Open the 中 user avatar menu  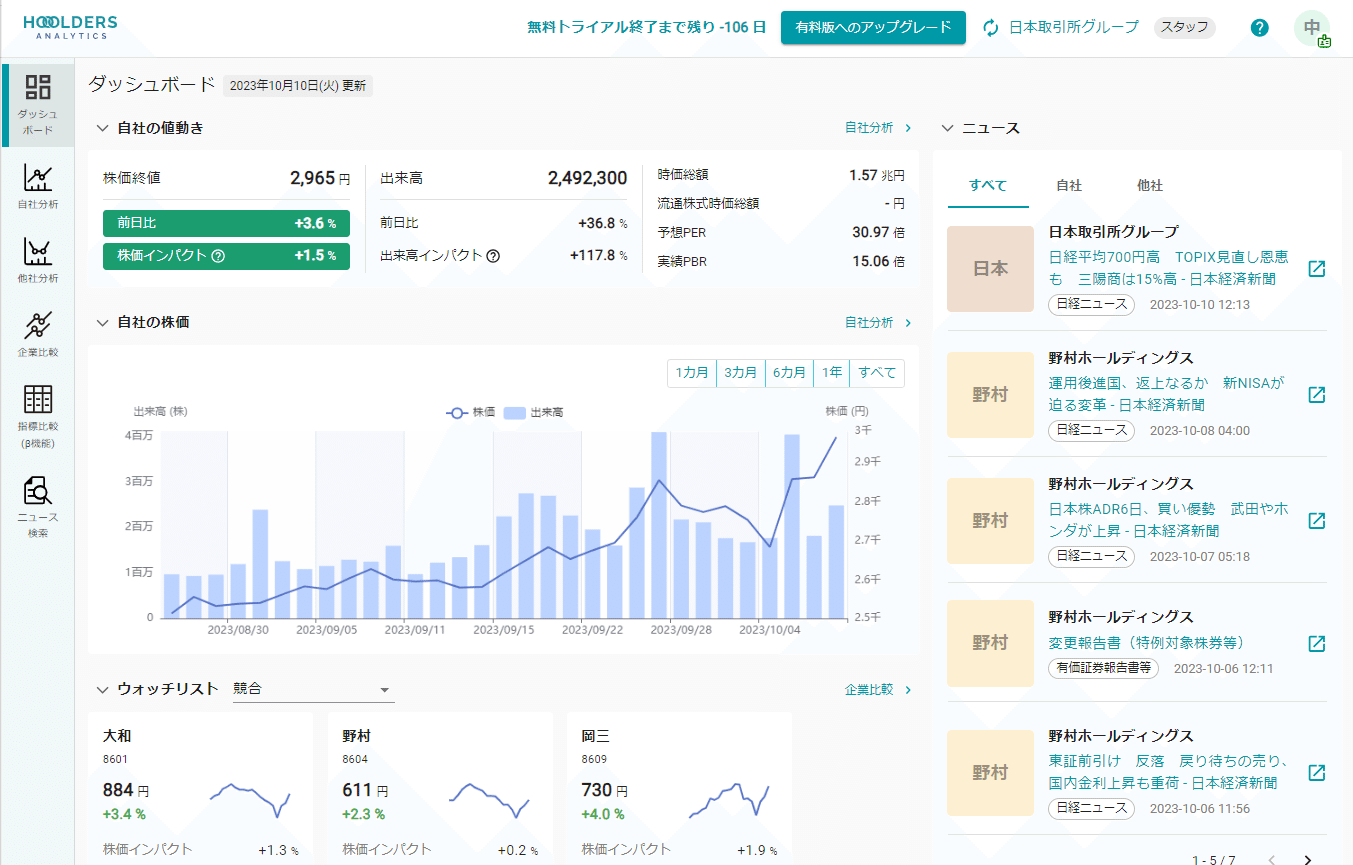(x=1313, y=28)
